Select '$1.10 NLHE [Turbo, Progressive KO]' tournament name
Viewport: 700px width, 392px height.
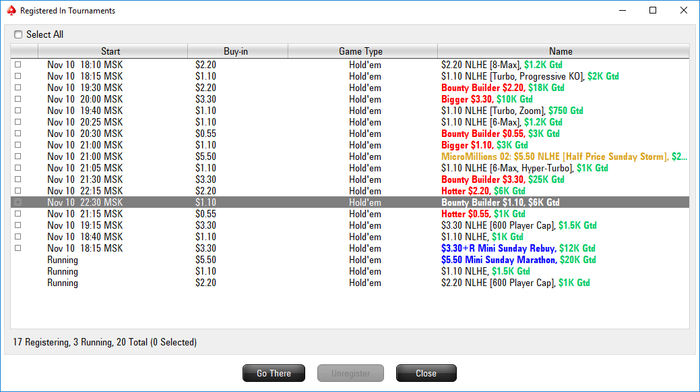pyautogui.click(x=512, y=76)
